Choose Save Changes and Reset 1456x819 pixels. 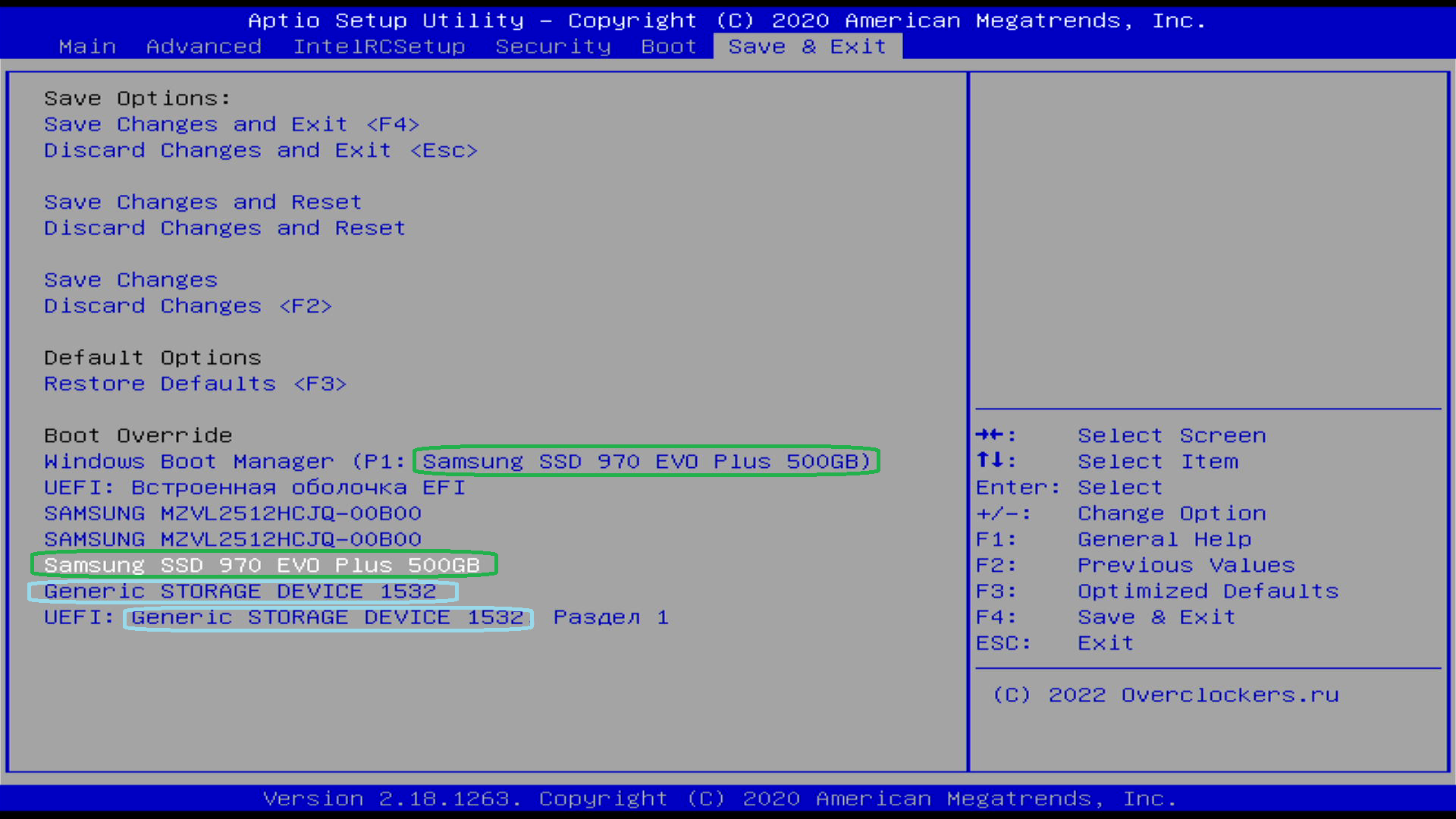pyautogui.click(x=202, y=202)
